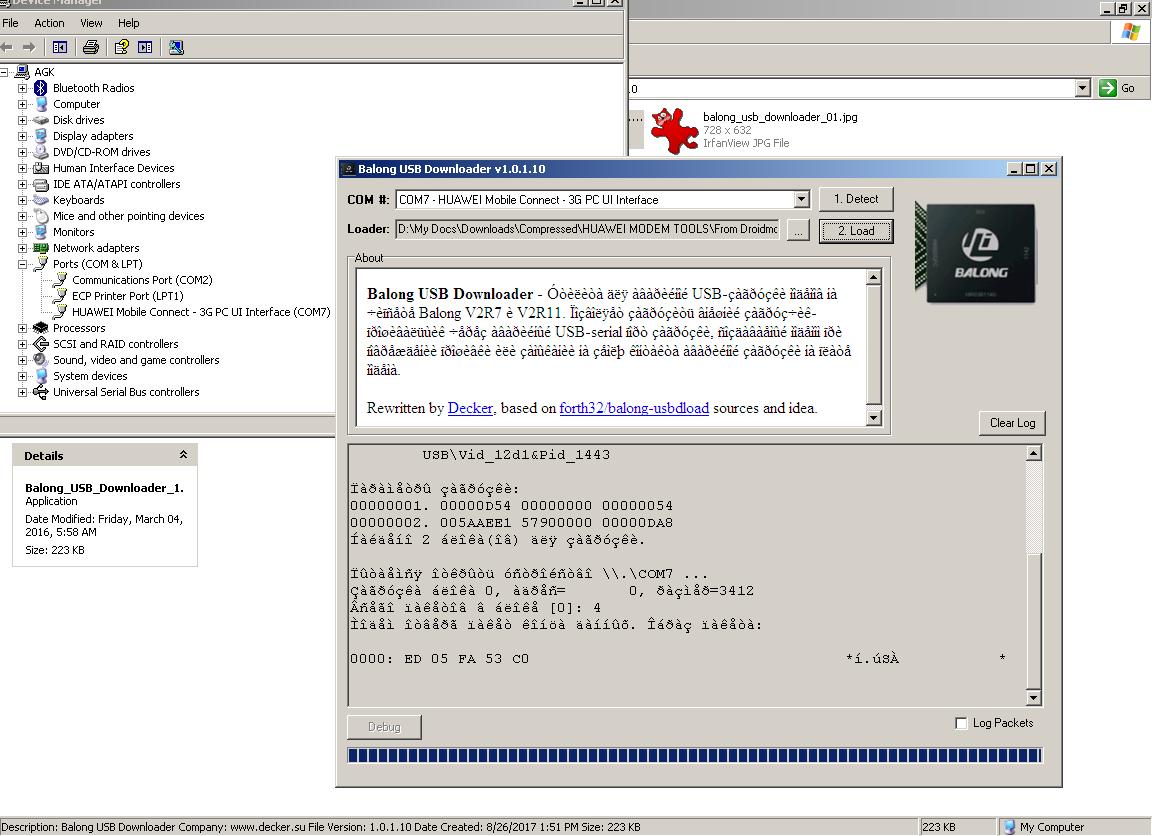
Task: Click the Show/Hide console tree icon
Action: (60, 48)
